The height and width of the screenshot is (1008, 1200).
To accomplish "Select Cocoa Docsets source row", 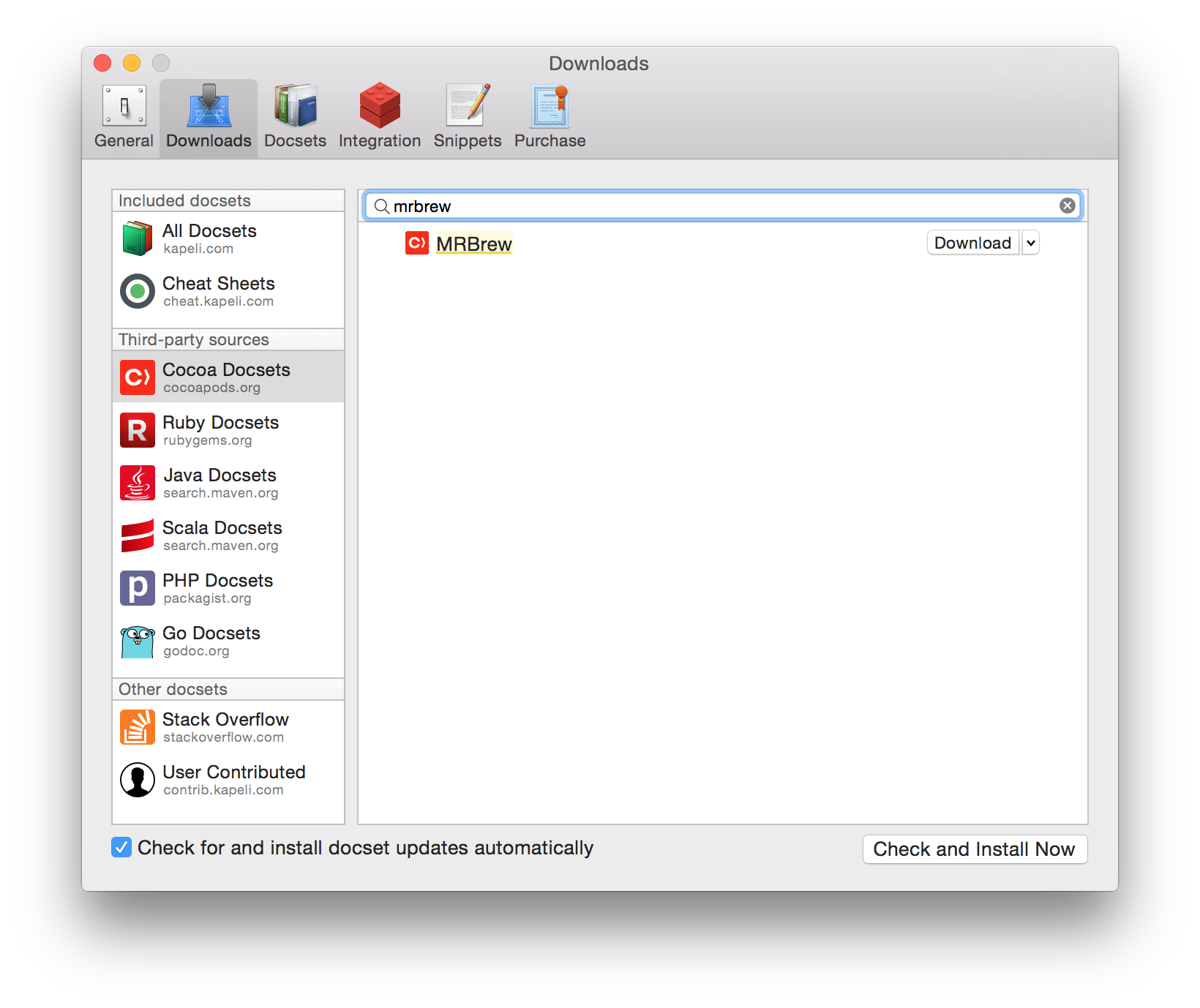I will click(x=228, y=377).
